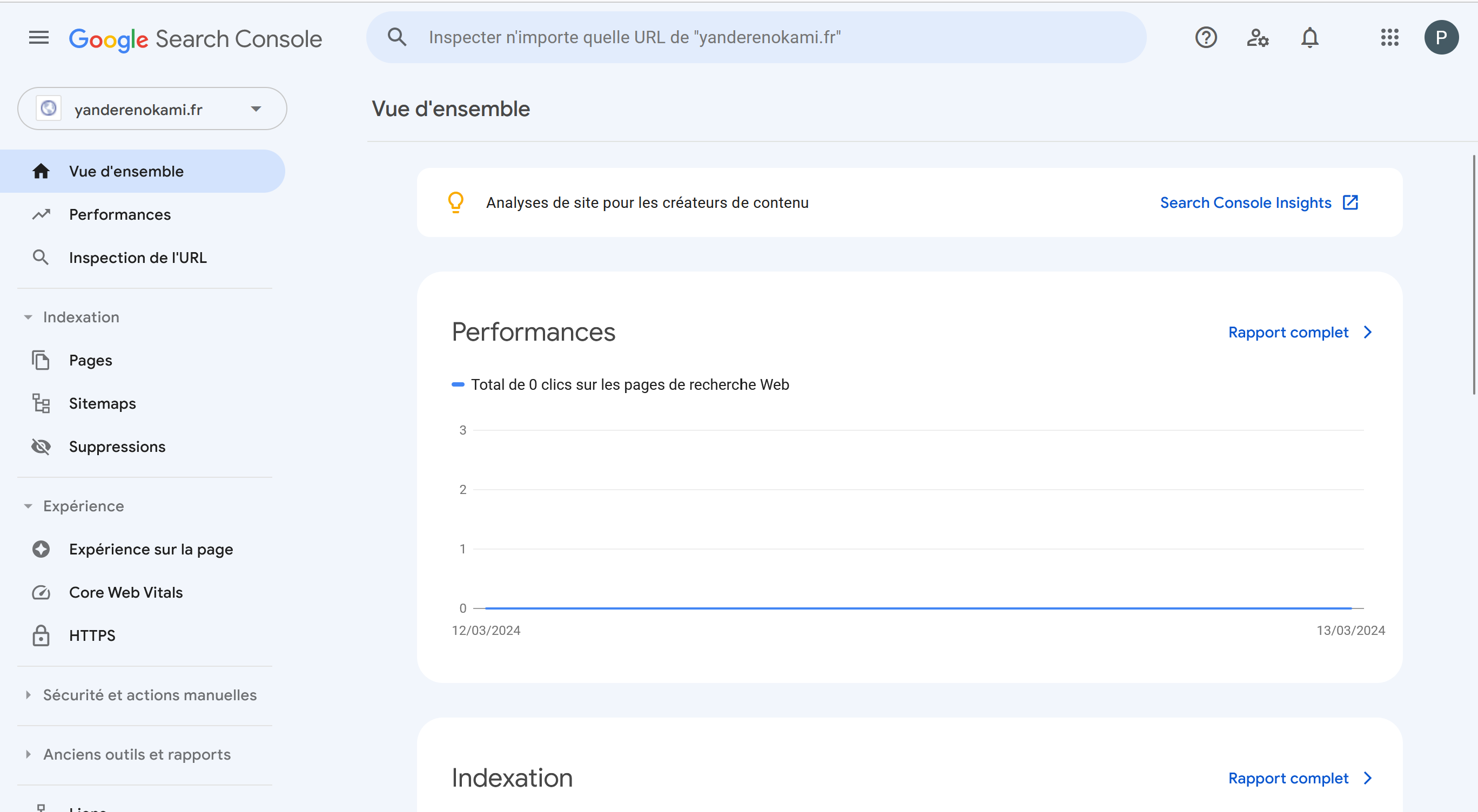Click 'Total de 0 clics' legend text
Image resolution: width=1478 pixels, height=812 pixels.
(630, 384)
